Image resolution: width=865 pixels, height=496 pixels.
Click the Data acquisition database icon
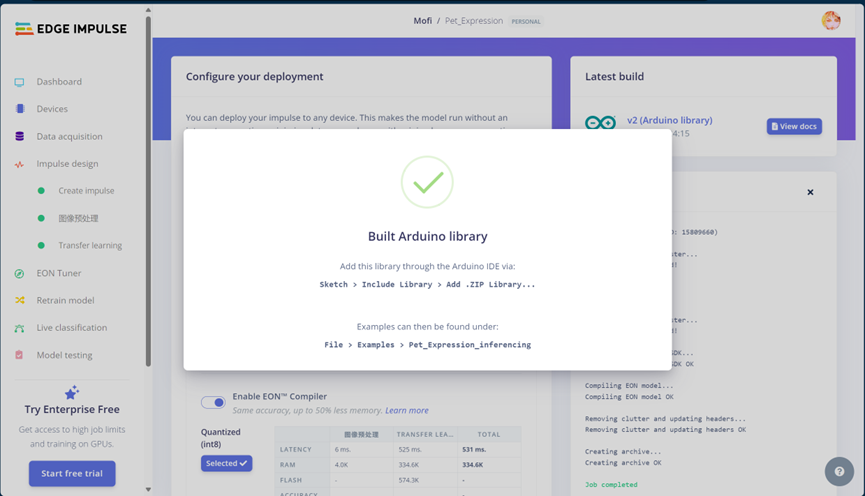(19, 136)
